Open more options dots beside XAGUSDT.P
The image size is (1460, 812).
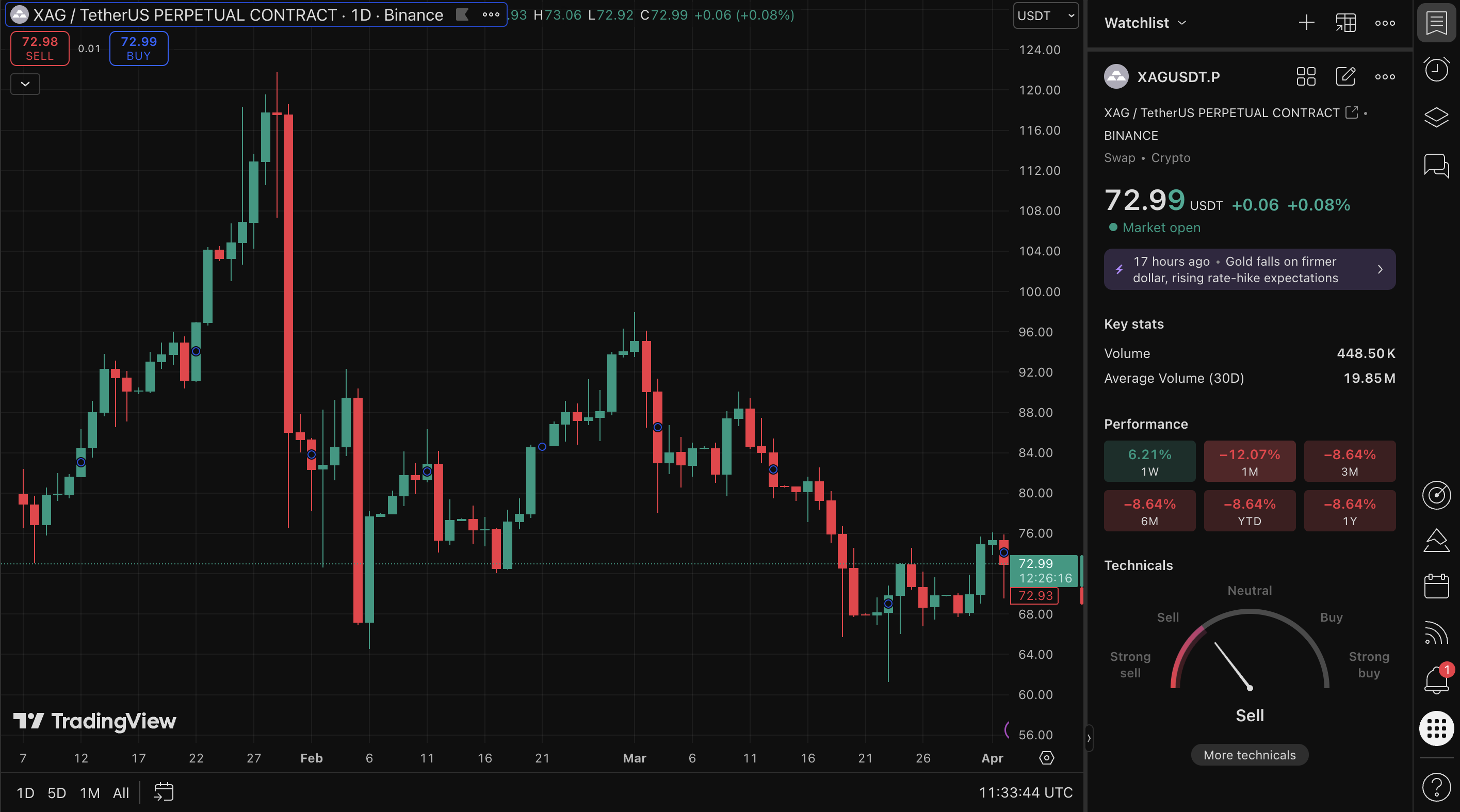click(1385, 76)
